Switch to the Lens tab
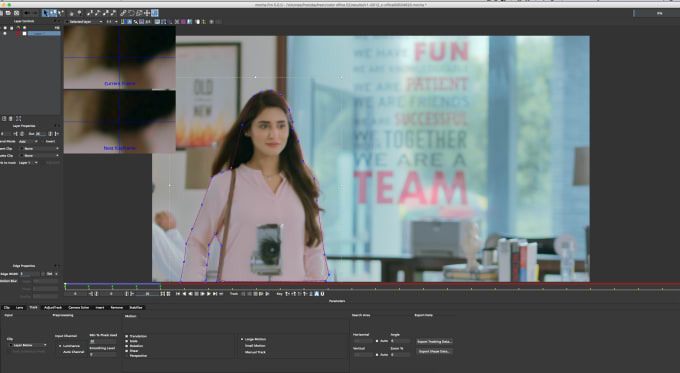 [x=20, y=308]
